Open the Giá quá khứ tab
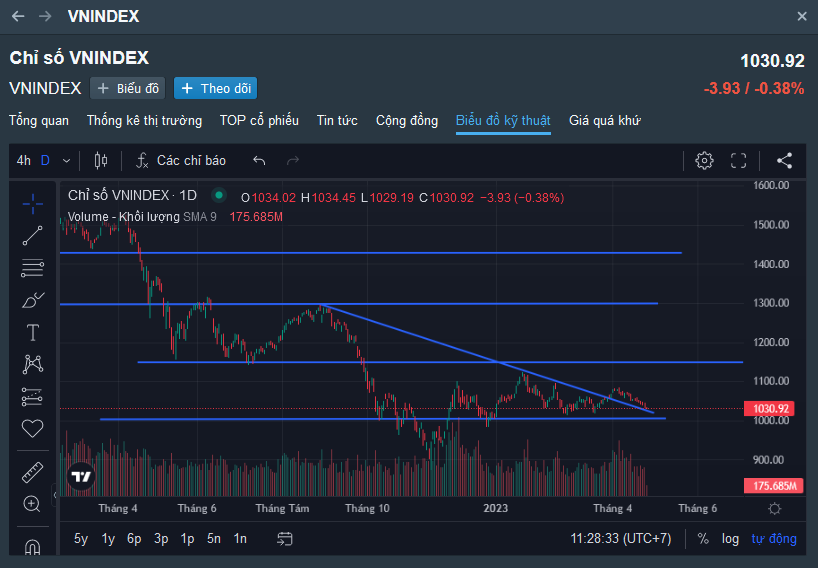The width and height of the screenshot is (818, 568). point(605,120)
